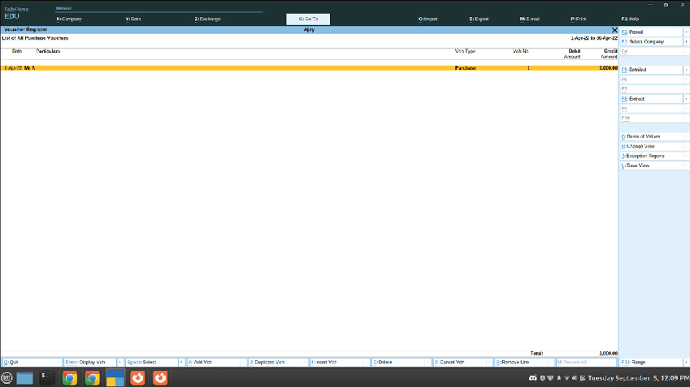Launch the first Chrome icon in taskbar

[70, 378]
